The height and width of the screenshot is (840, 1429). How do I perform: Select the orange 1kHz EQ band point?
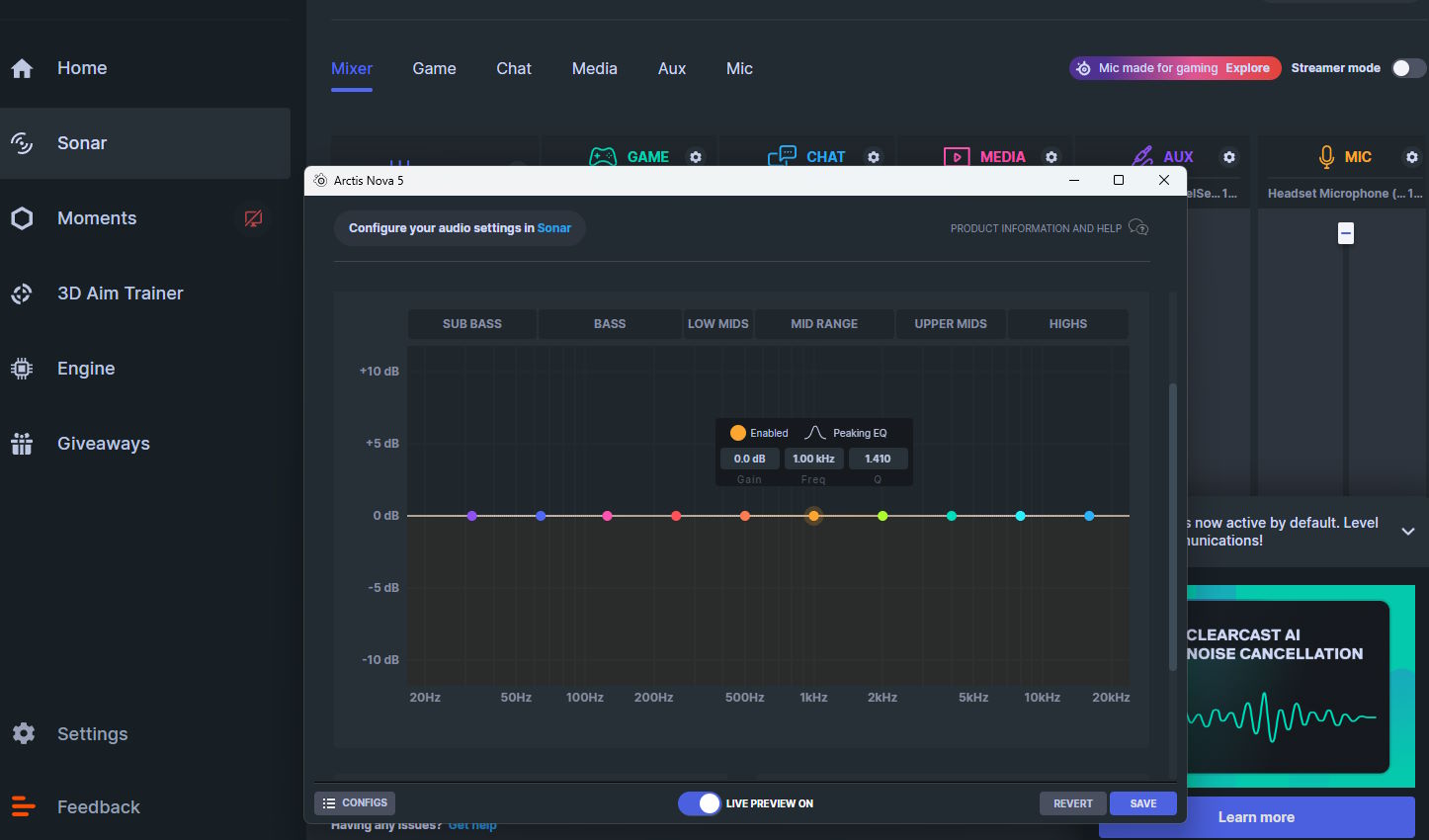coord(813,516)
